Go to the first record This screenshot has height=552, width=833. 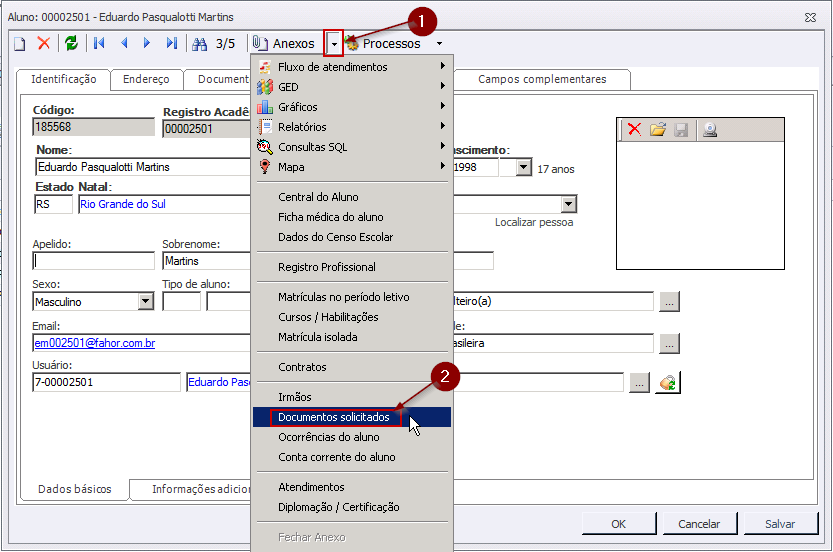(99, 44)
